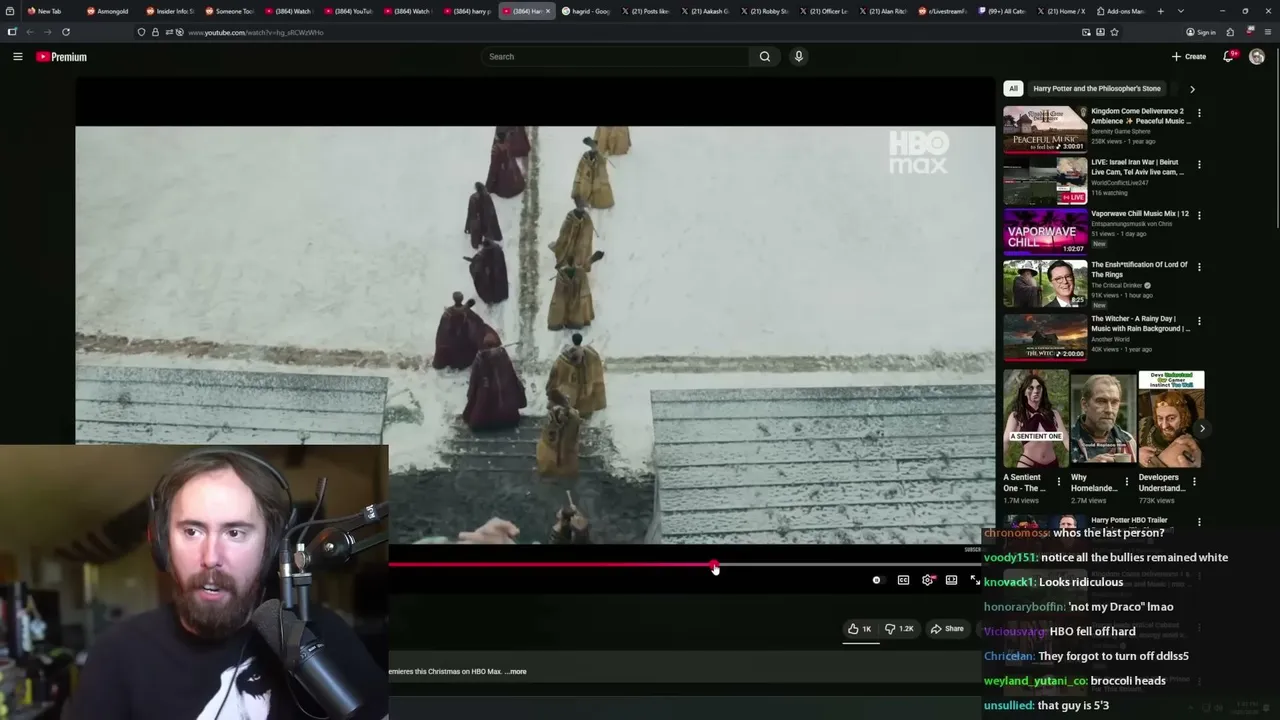Open the YouTube notifications bell
Screen dimensions: 1280x720
pyautogui.click(x=1229, y=57)
